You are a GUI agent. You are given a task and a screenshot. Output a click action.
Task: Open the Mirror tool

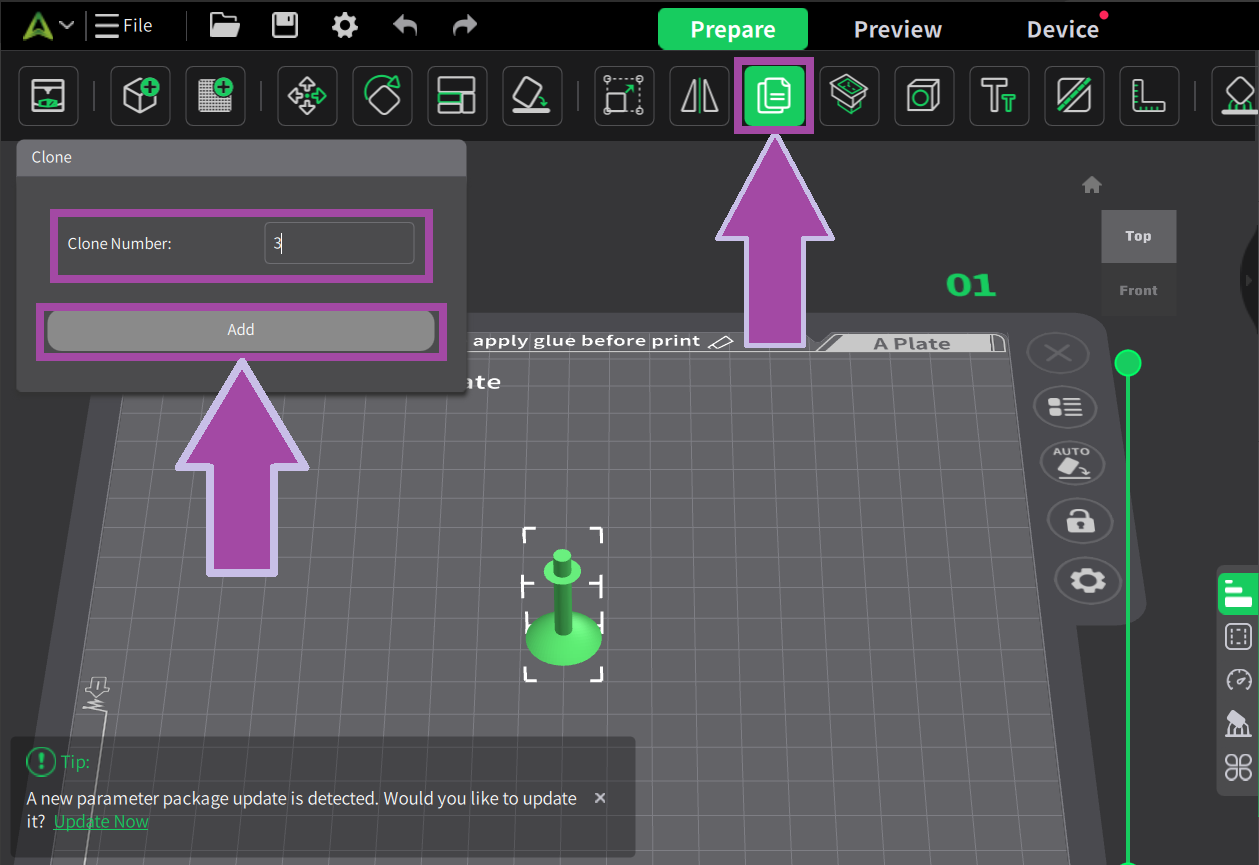699,96
